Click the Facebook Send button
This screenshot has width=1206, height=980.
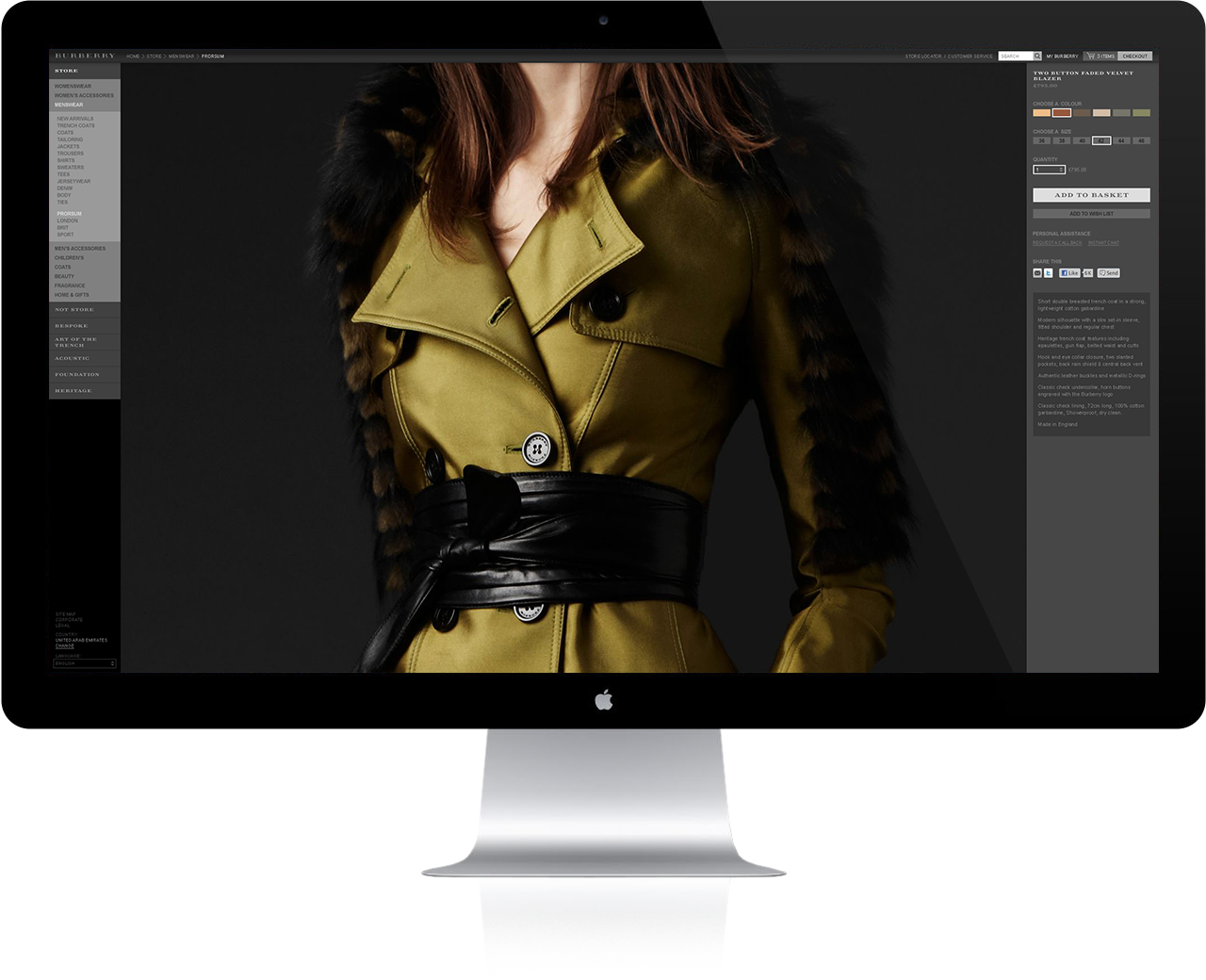pos(1109,273)
